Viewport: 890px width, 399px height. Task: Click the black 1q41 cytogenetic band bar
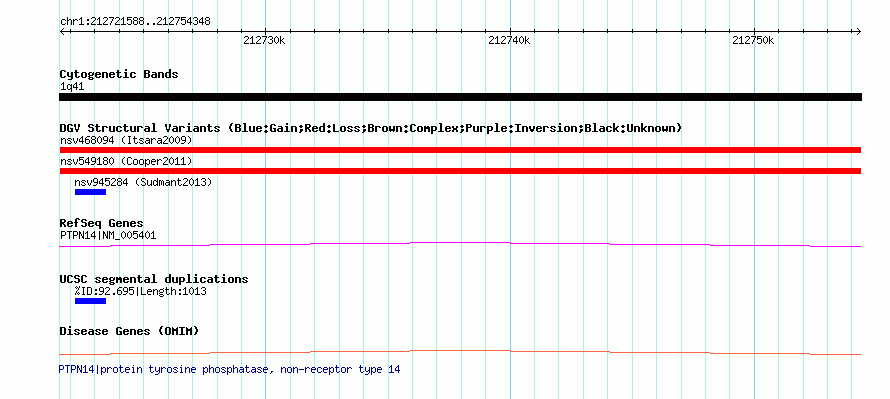(x=460, y=97)
